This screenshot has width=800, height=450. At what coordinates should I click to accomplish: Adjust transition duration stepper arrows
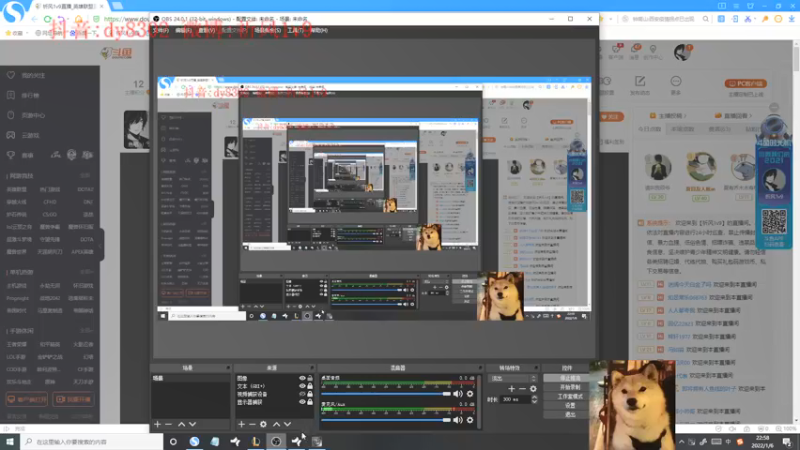click(534, 399)
